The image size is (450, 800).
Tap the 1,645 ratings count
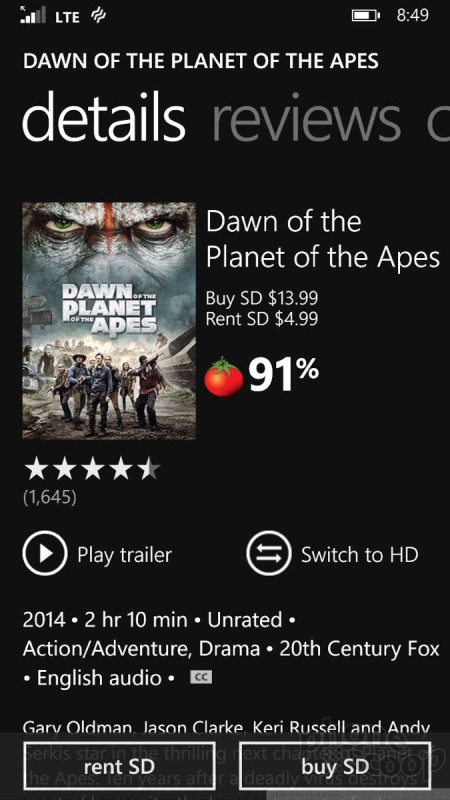coord(50,497)
